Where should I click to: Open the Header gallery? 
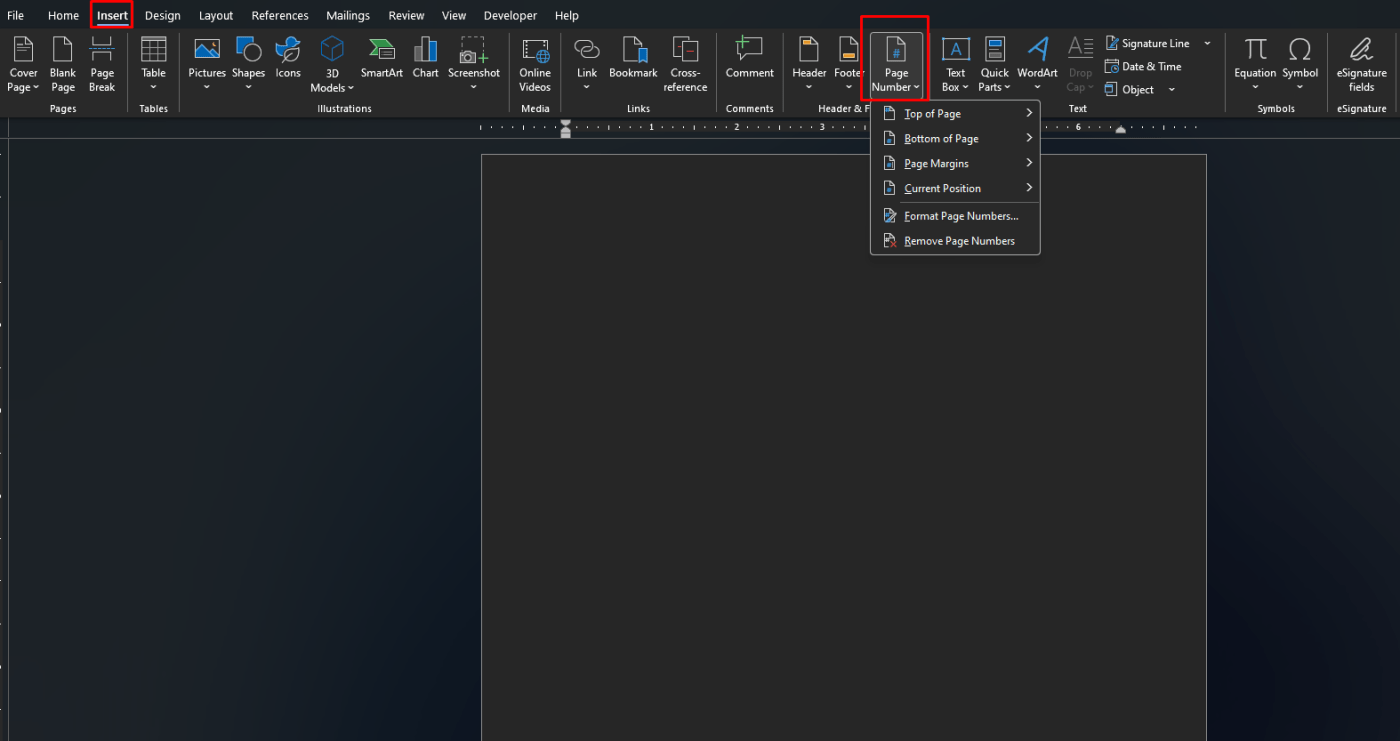809,66
